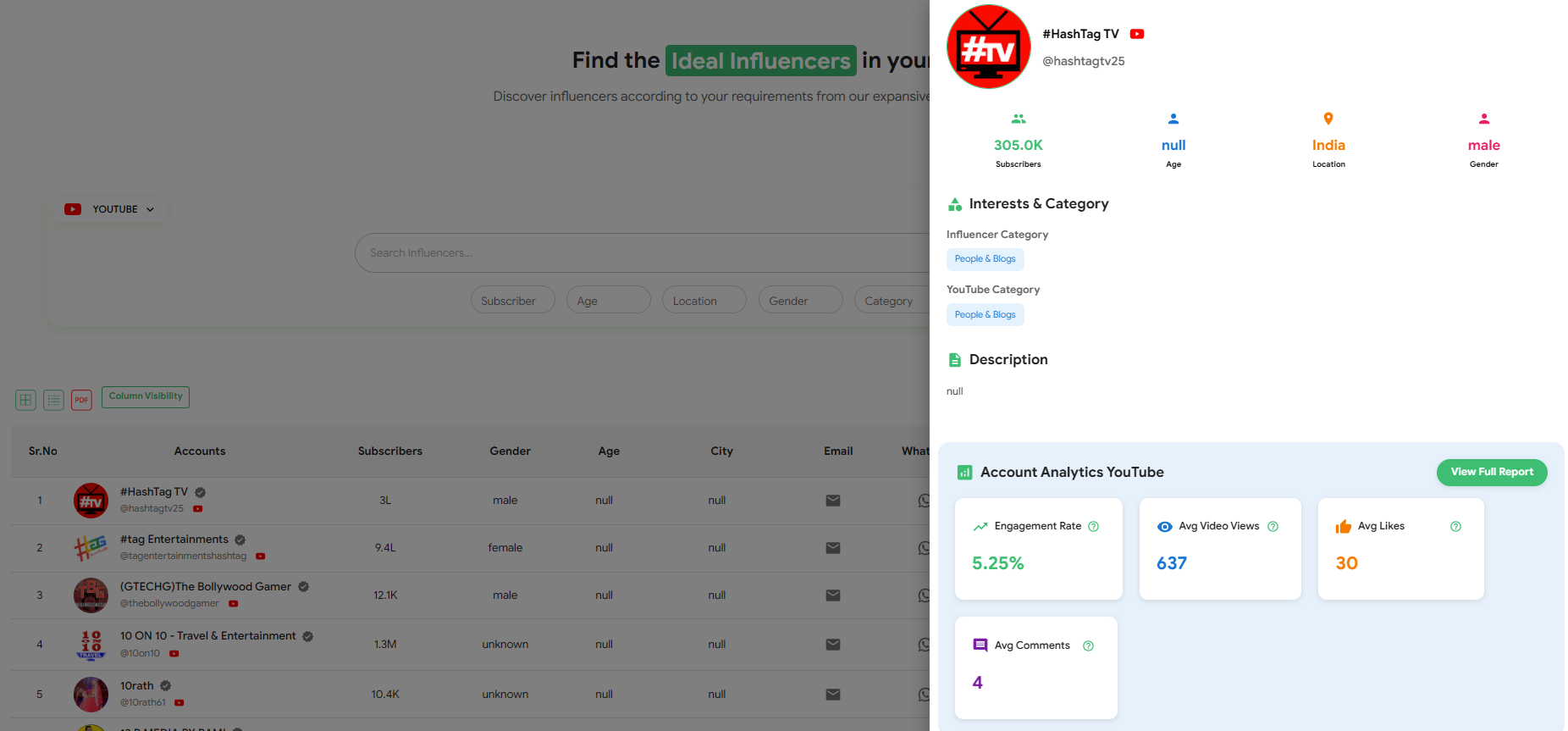
Task: Sort by City column header
Action: click(722, 451)
